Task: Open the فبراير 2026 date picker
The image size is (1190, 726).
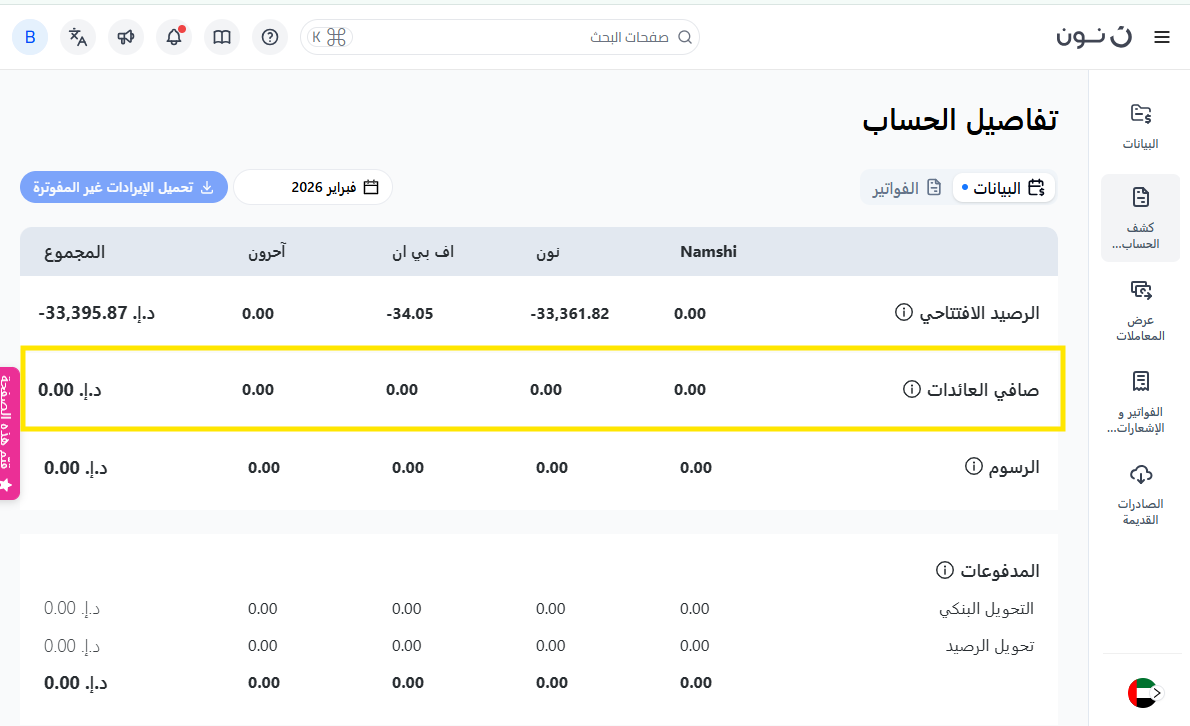Action: (x=314, y=187)
